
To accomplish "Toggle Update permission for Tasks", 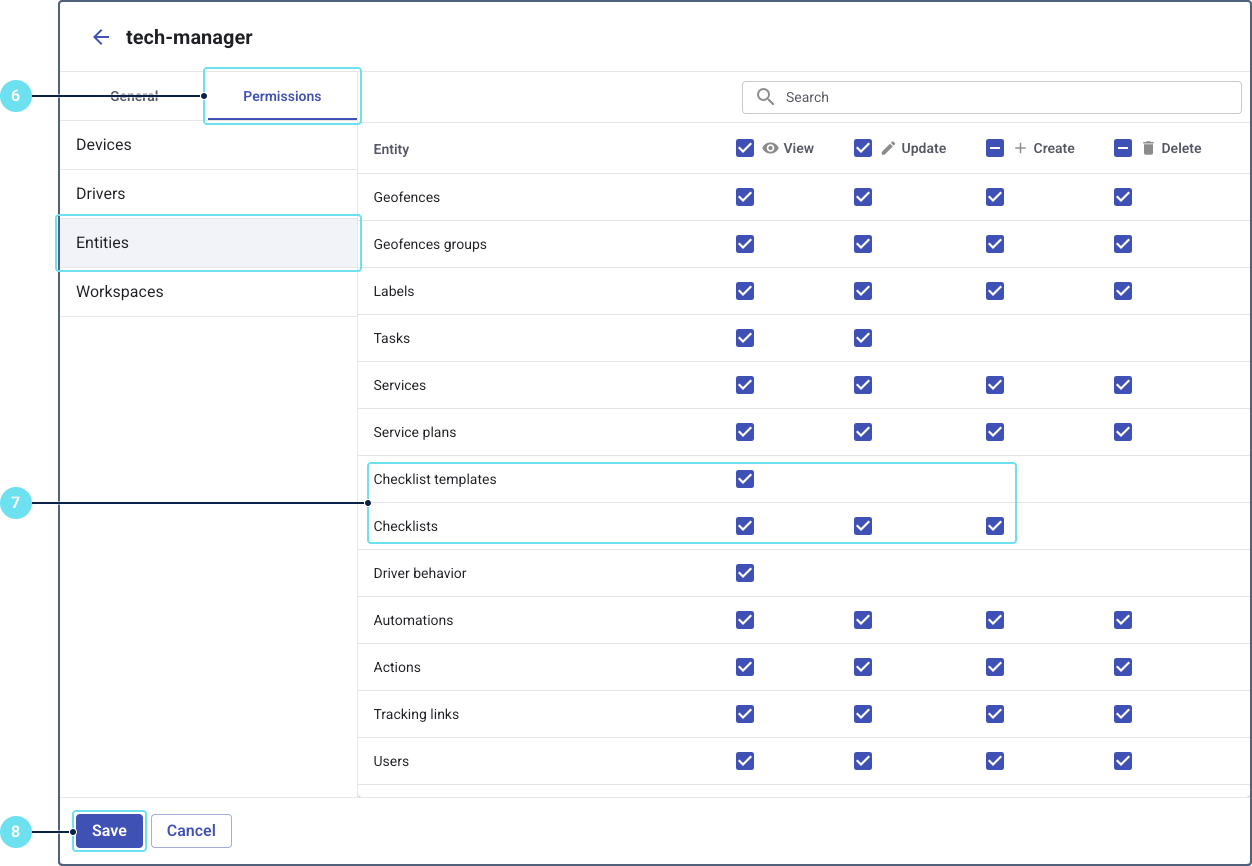I will (863, 338).
